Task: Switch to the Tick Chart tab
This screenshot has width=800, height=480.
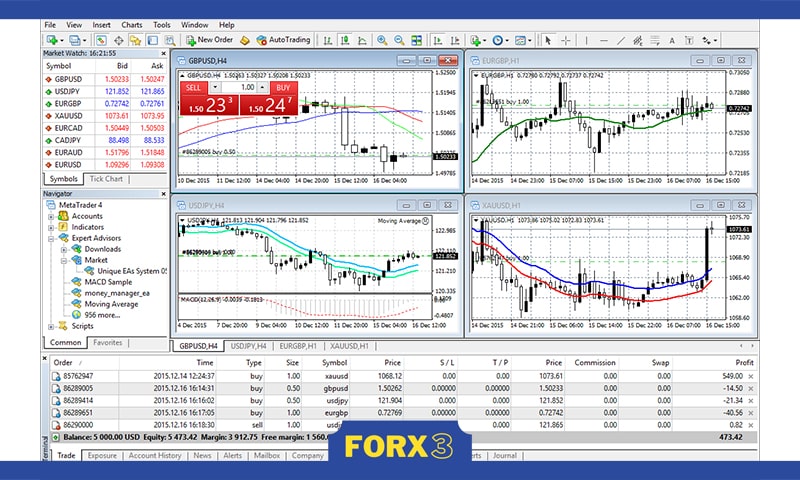Action: click(107, 179)
